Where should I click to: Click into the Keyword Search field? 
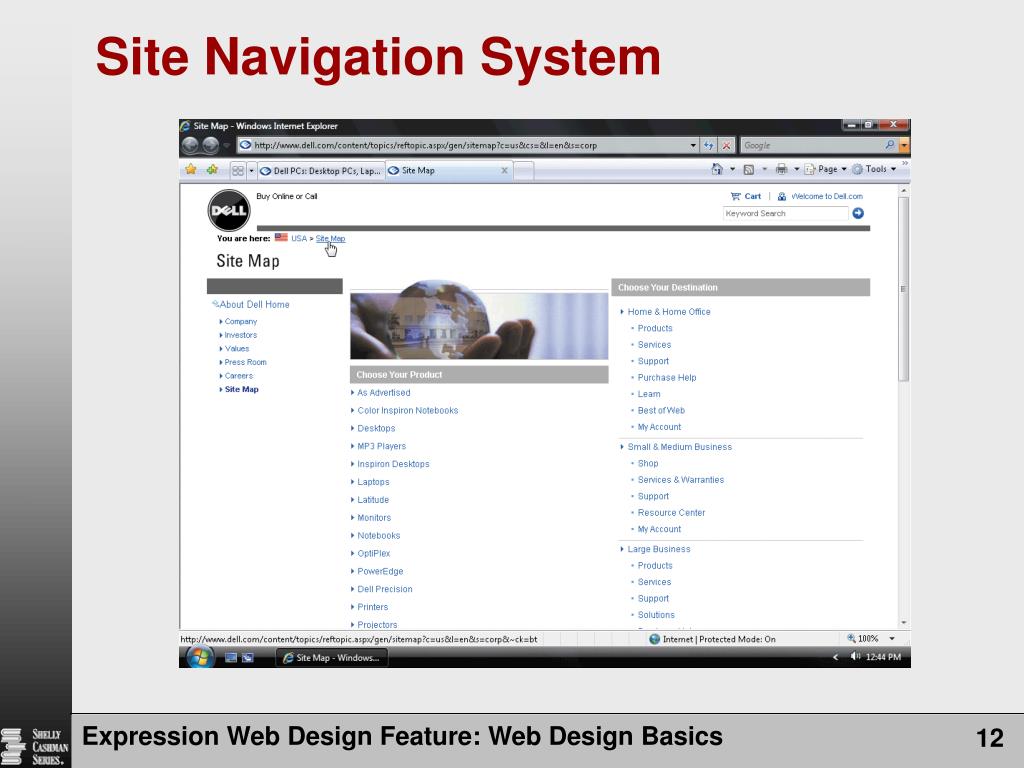coord(786,214)
